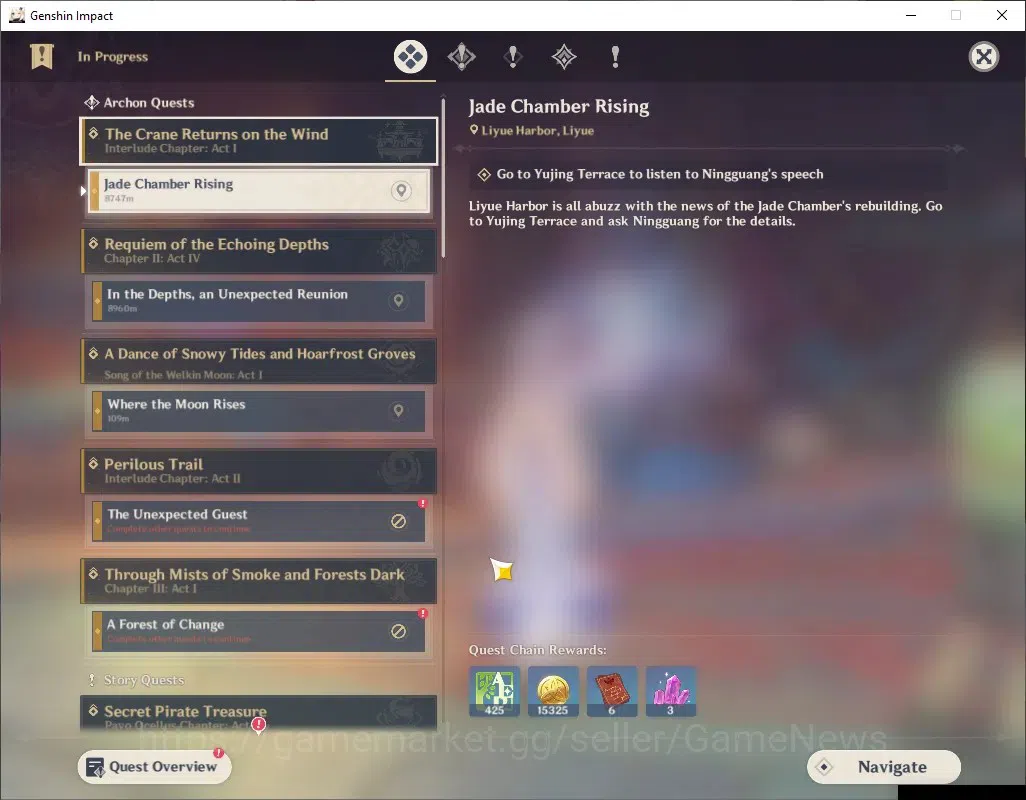Click location pin on In the Depths quest

398,300
